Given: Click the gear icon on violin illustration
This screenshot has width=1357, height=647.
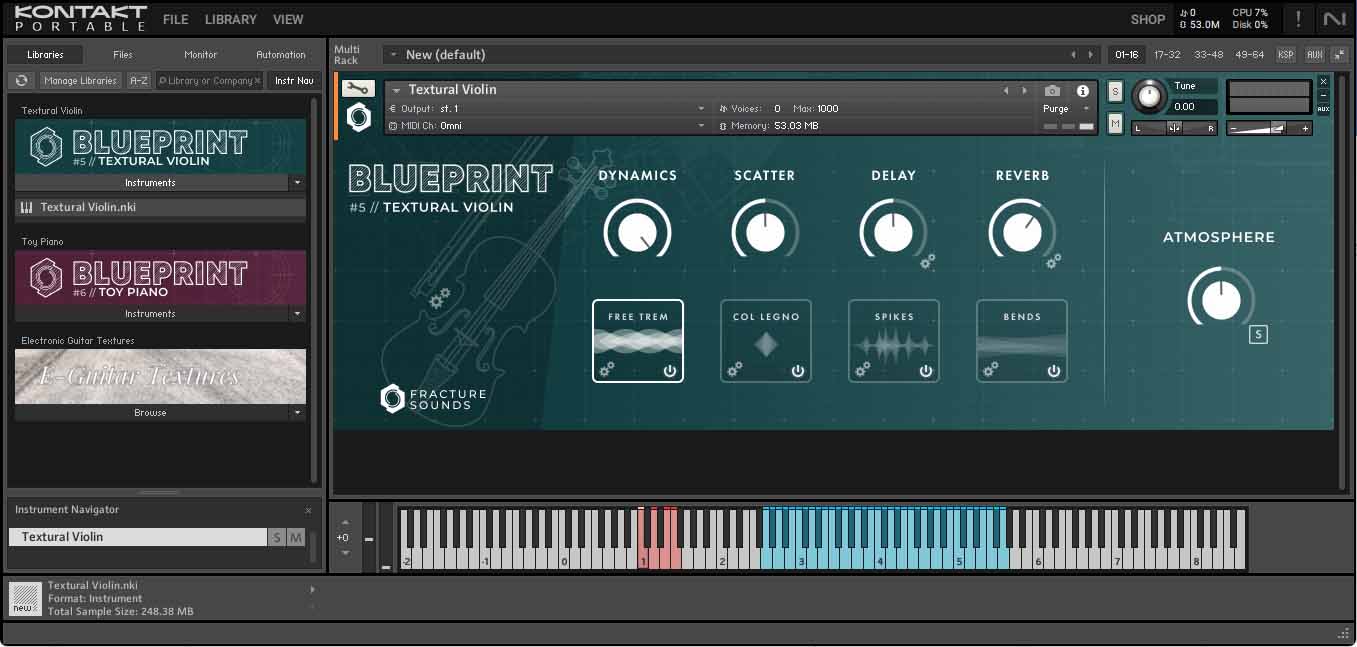Looking at the screenshot, I should [438, 298].
